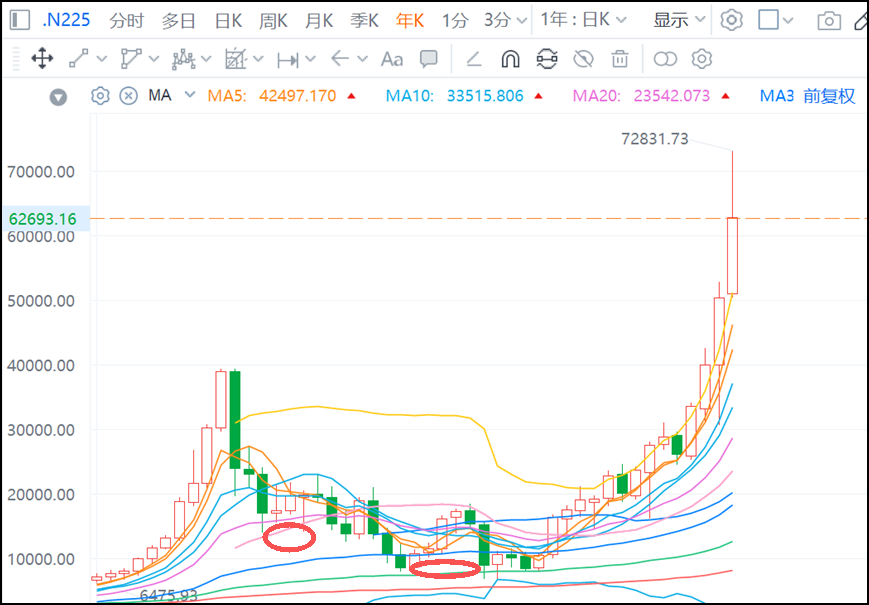The height and width of the screenshot is (605, 869).
Task: Select the wave pattern drawing tool
Action: (183, 59)
